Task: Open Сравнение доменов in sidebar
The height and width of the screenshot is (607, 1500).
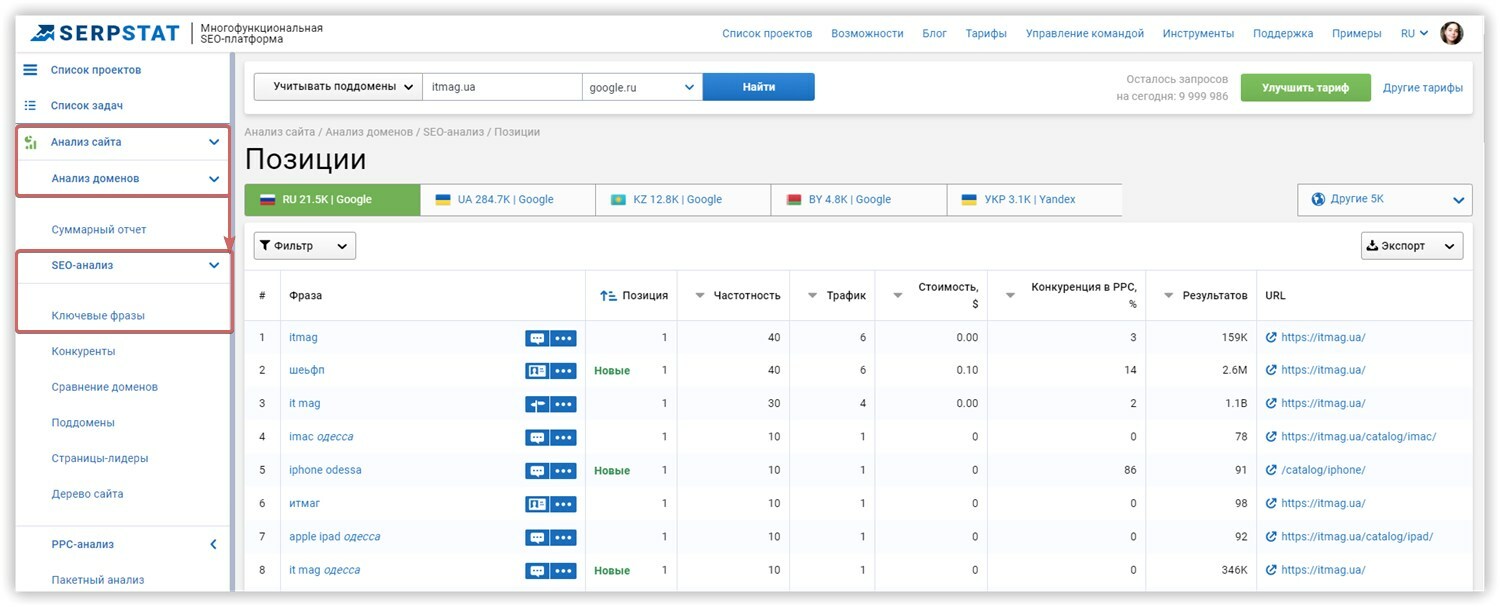Action: [105, 387]
